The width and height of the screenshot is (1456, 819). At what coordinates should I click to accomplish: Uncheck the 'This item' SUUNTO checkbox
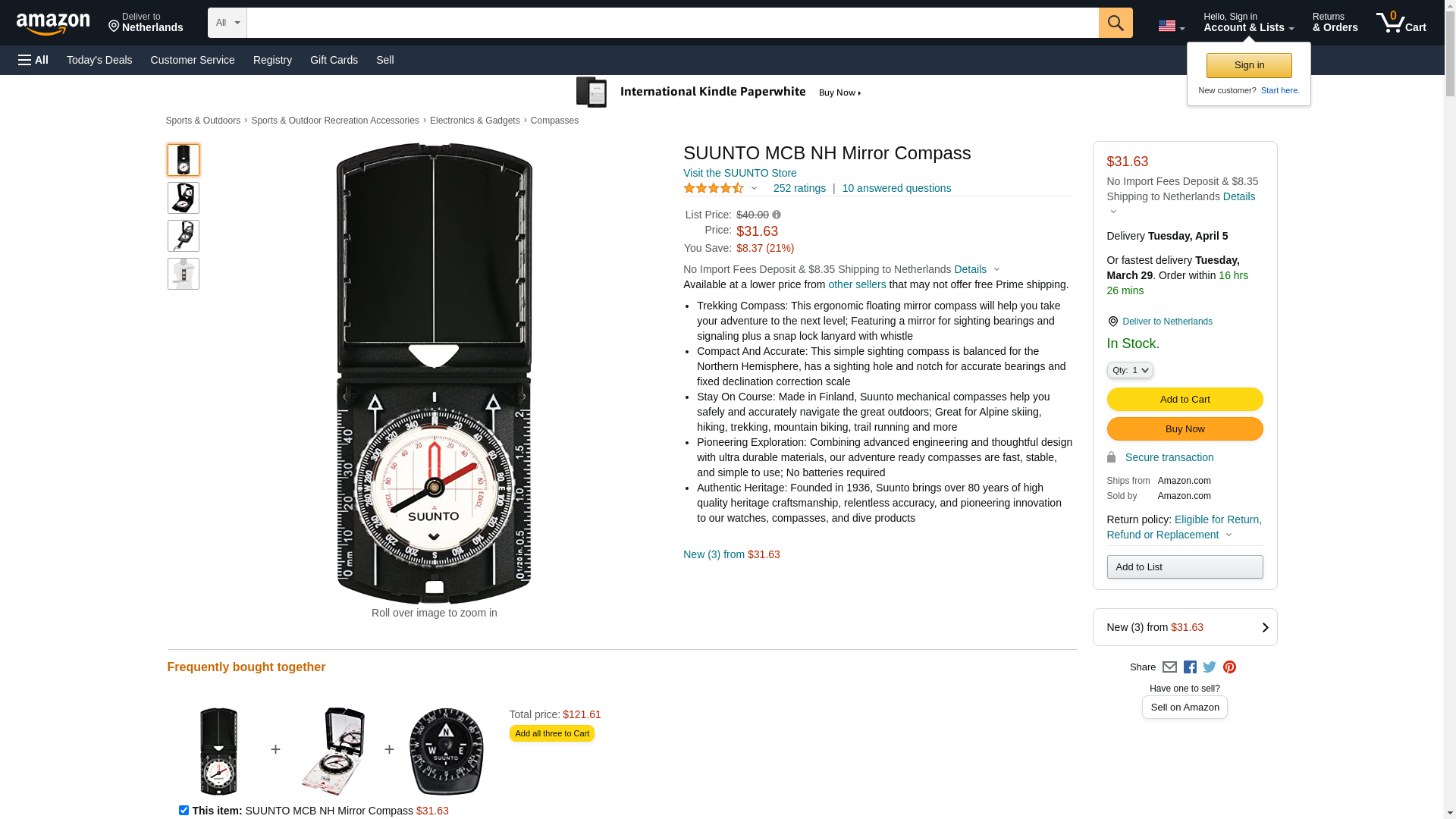184,810
